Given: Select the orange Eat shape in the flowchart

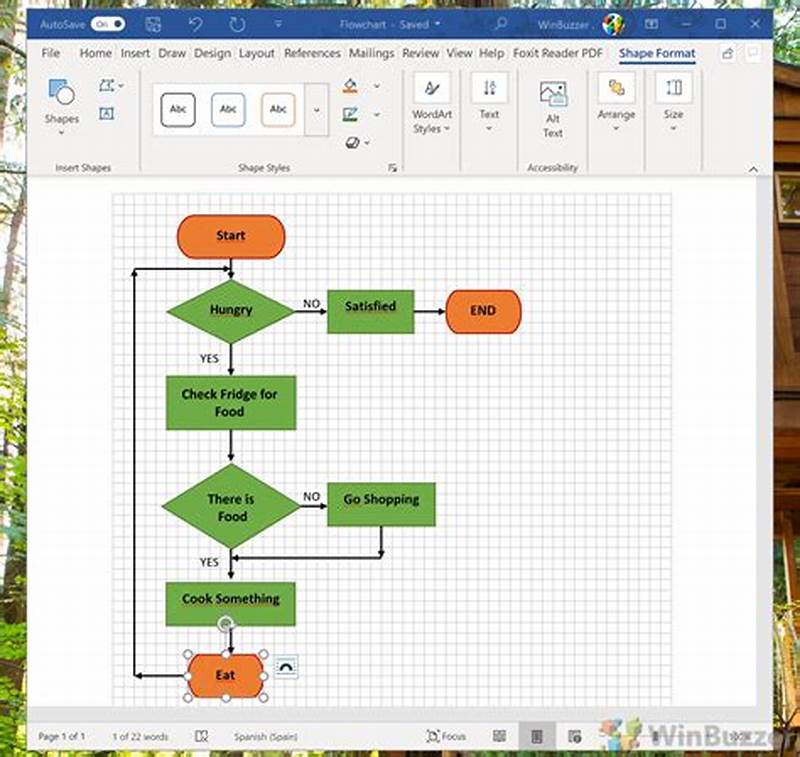Looking at the screenshot, I should (x=224, y=675).
